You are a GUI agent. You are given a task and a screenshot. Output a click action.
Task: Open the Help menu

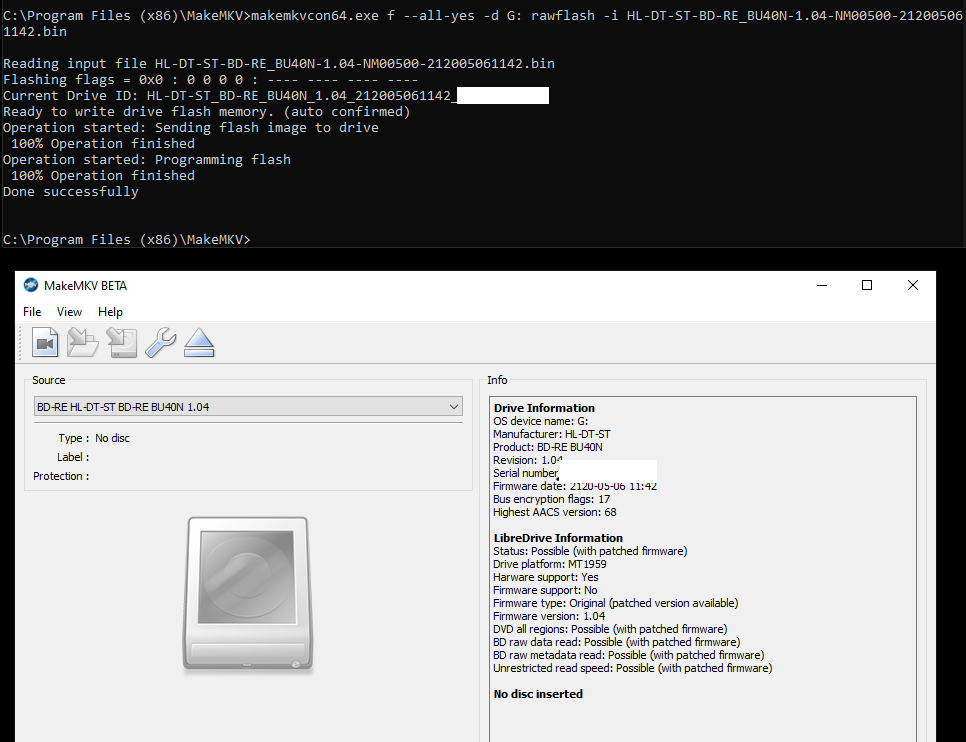(110, 312)
